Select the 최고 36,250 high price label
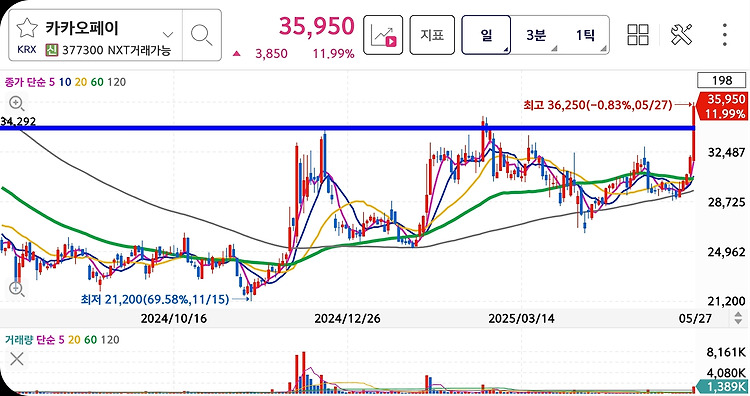The height and width of the screenshot is (396, 750). click(598, 104)
